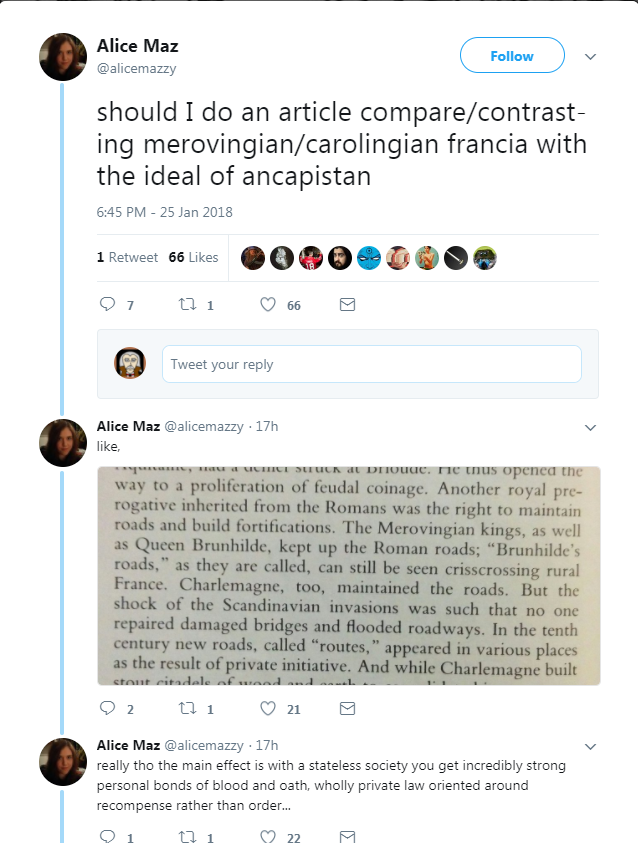Share the book photo tweet by direct message
Viewport: 638px width, 843px height.
click(347, 709)
